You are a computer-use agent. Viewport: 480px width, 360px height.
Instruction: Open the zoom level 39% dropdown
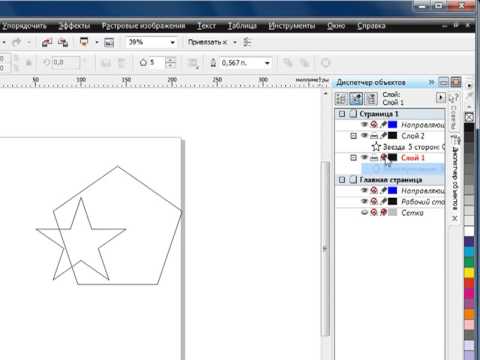173,42
